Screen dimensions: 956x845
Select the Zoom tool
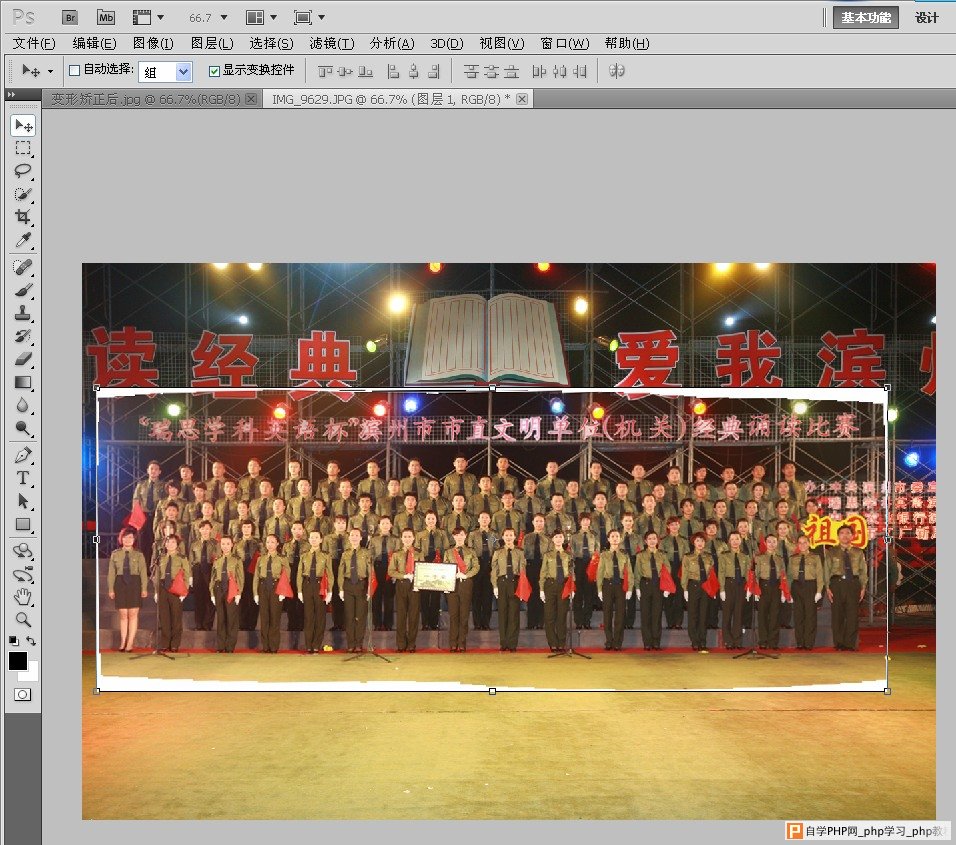click(23, 620)
